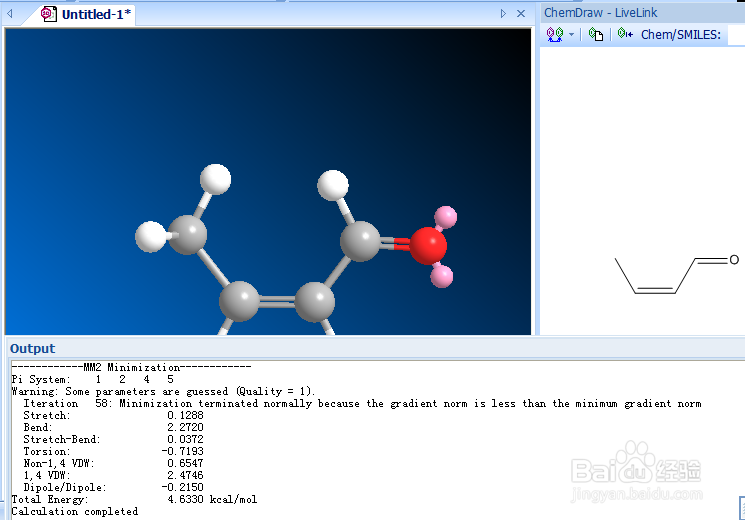
Task: Click the 'Pi System: 1 2 4 5' line
Action: pos(93,379)
